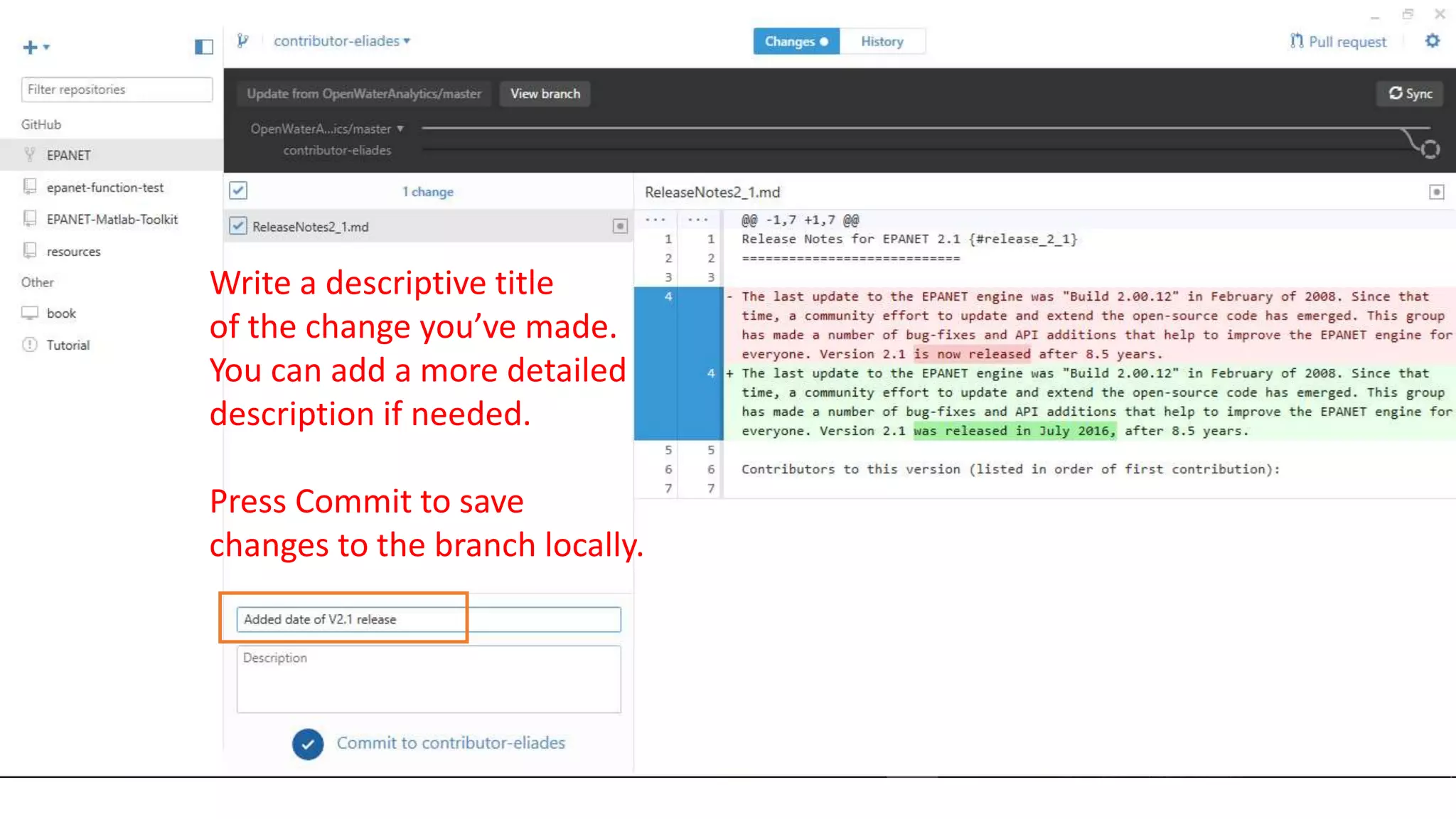The width and height of the screenshot is (1456, 819).
Task: Click the diff header status icon
Action: (x=1436, y=192)
